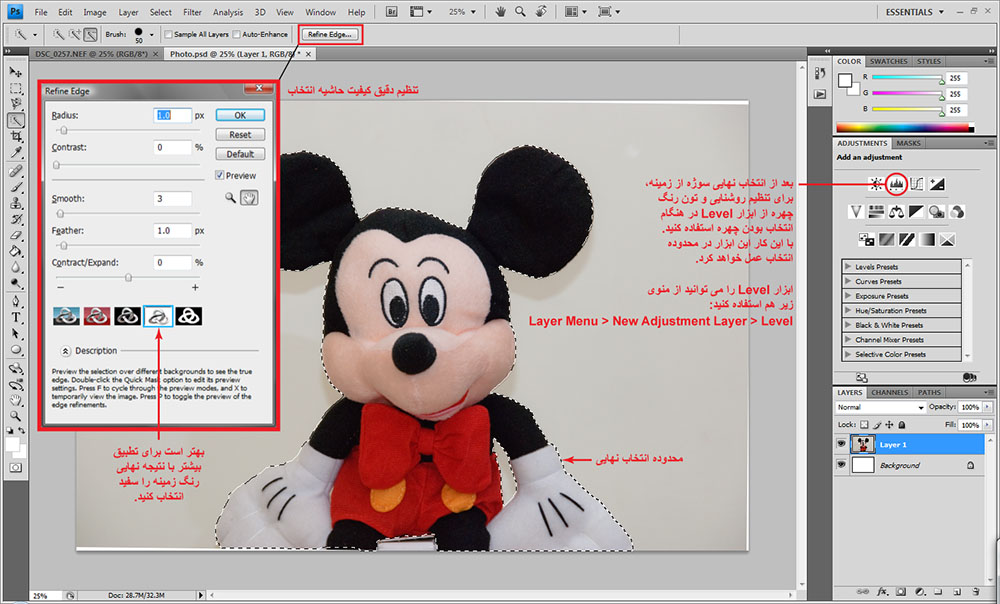
Task: Select the Quick Selection tool in toolbox
Action: click(16, 120)
